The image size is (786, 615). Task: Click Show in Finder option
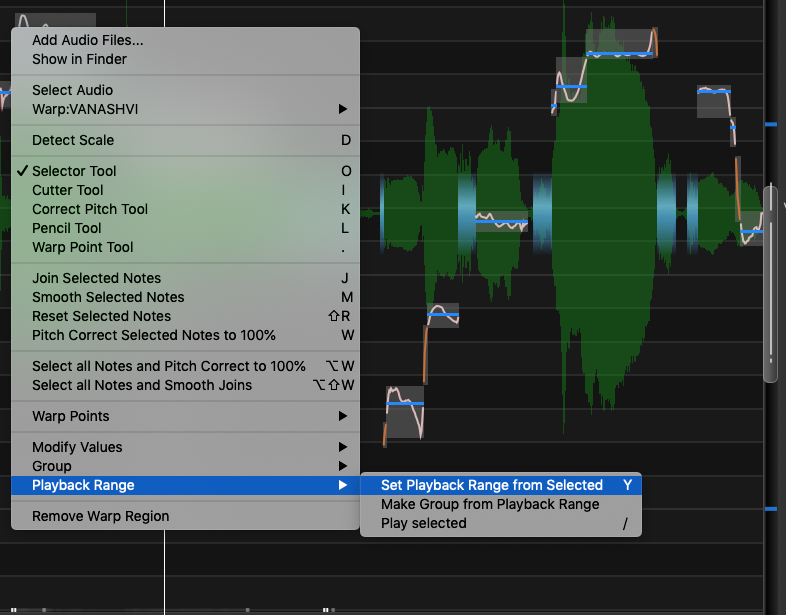coord(79,59)
